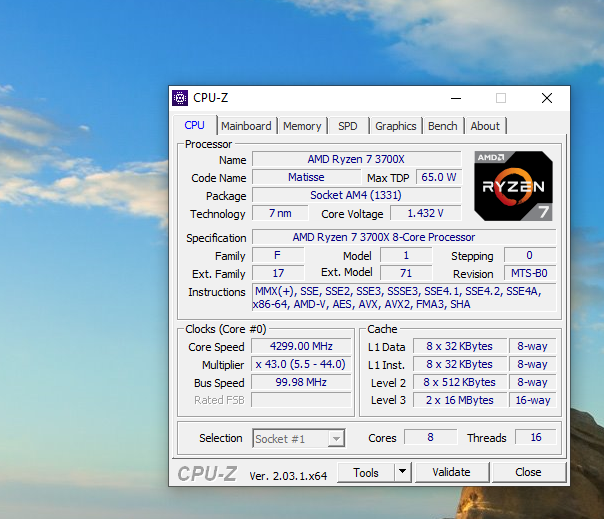Click the Instructions list text
The width and height of the screenshot is (604, 519).
[x=404, y=297]
